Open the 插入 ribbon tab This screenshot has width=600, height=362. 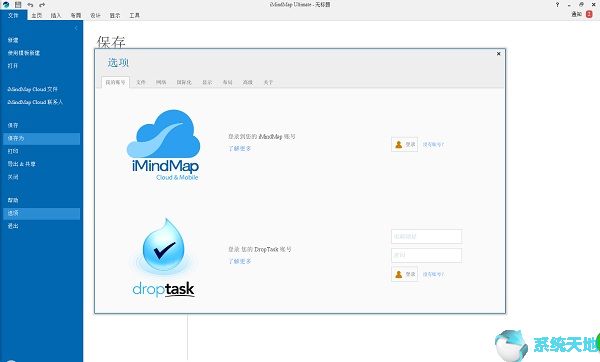pos(56,15)
